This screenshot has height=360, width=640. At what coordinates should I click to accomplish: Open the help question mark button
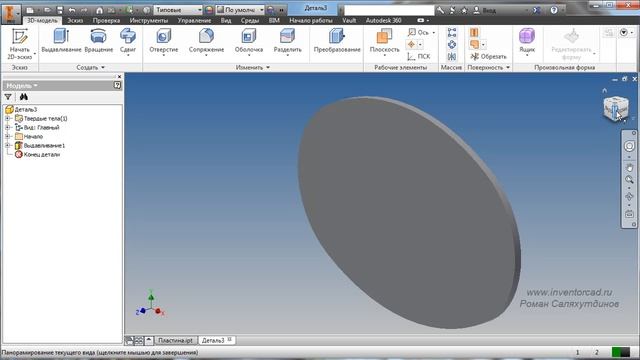point(554,10)
